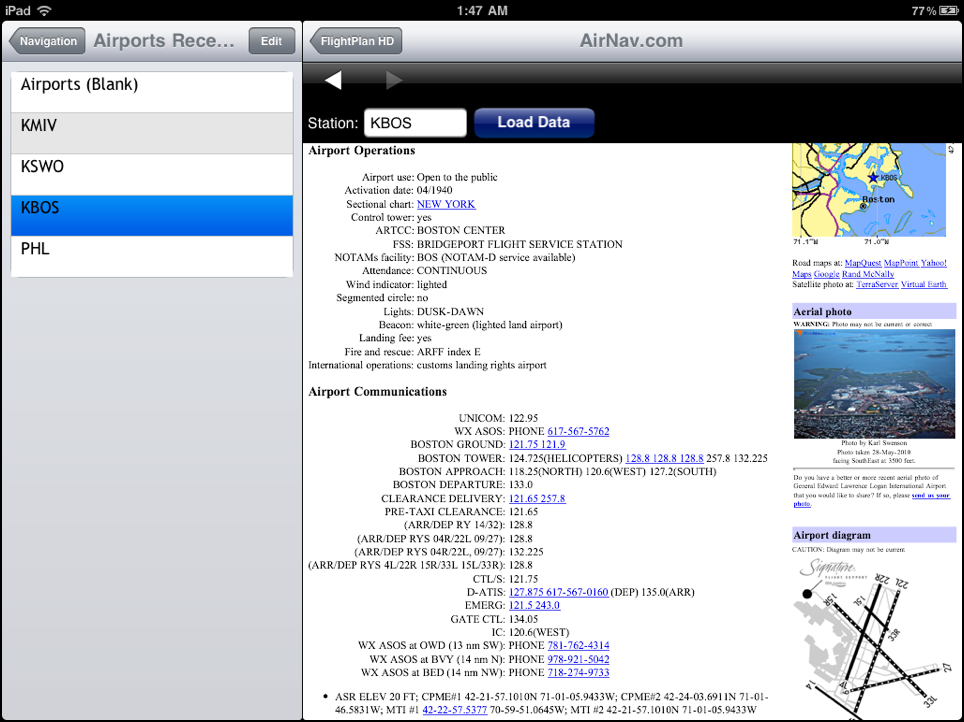Go back via Navigation button
This screenshot has width=964, height=722.
47,41
